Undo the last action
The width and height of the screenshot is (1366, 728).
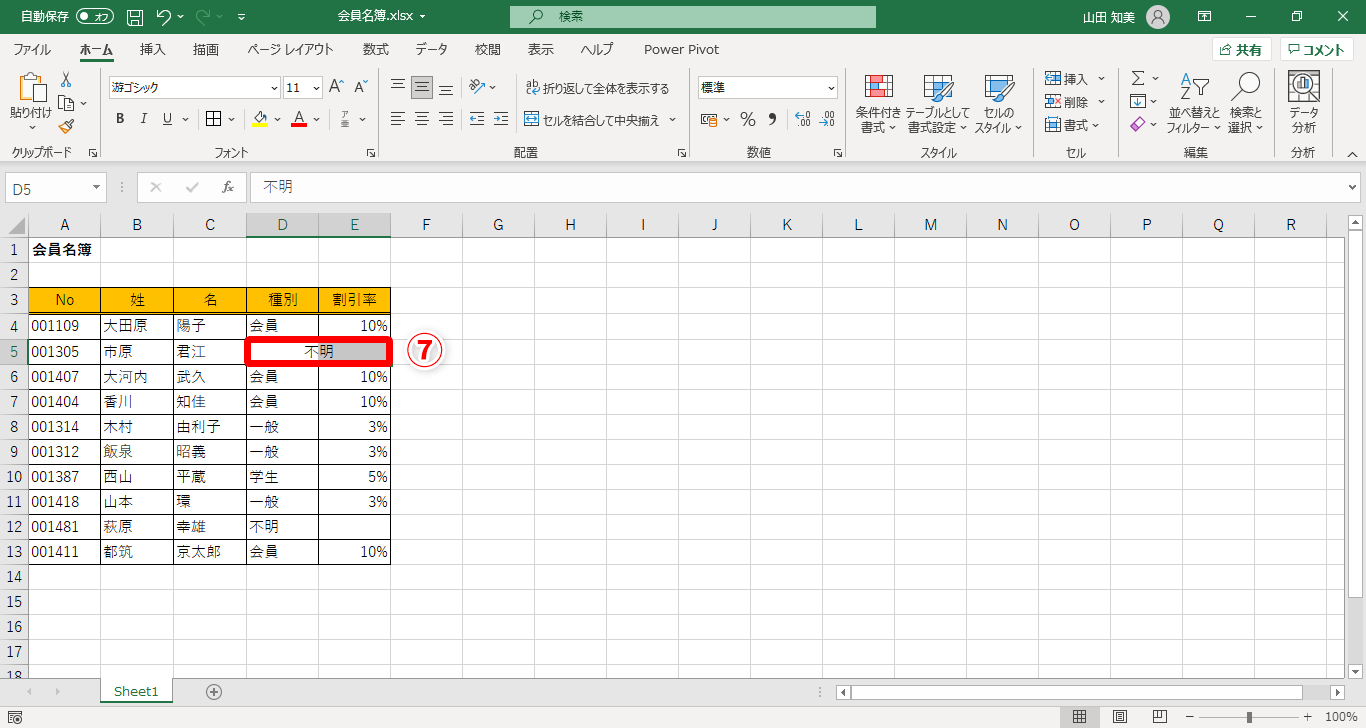(165, 17)
